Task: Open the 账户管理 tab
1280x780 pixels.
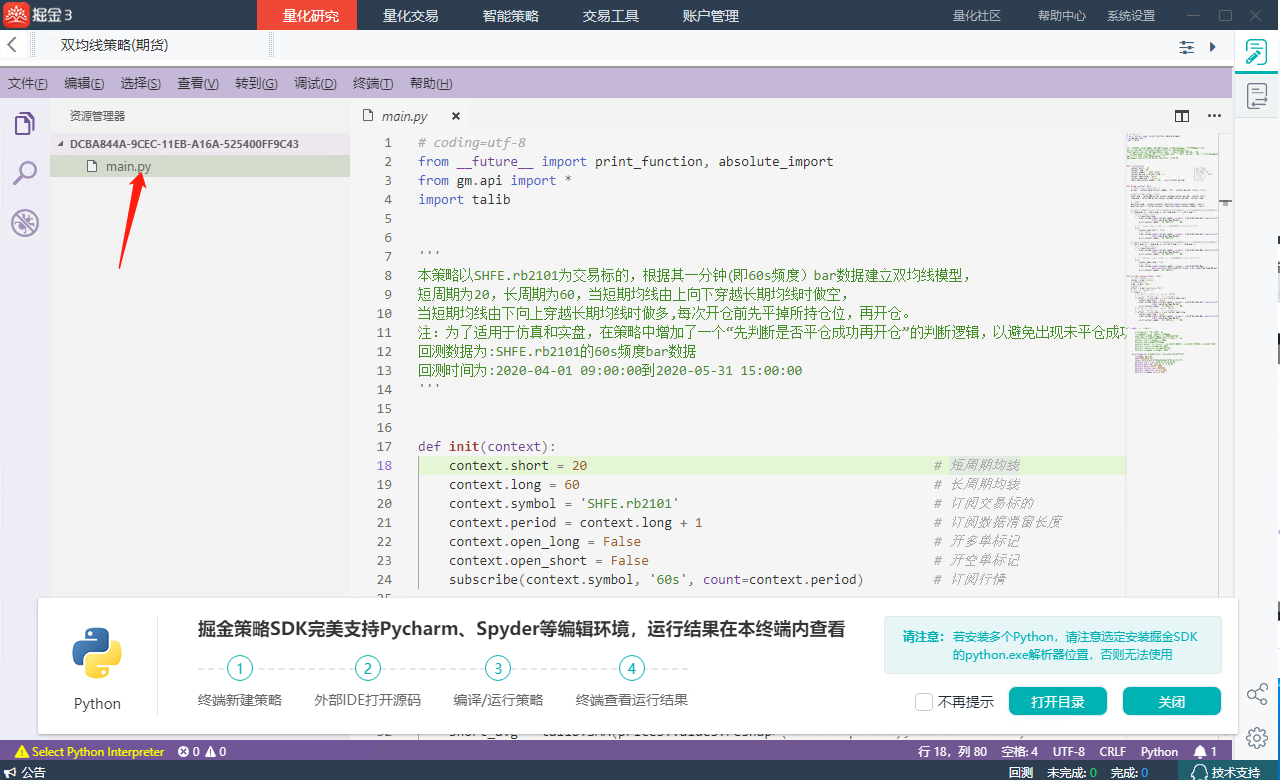Action: pyautogui.click(x=710, y=15)
